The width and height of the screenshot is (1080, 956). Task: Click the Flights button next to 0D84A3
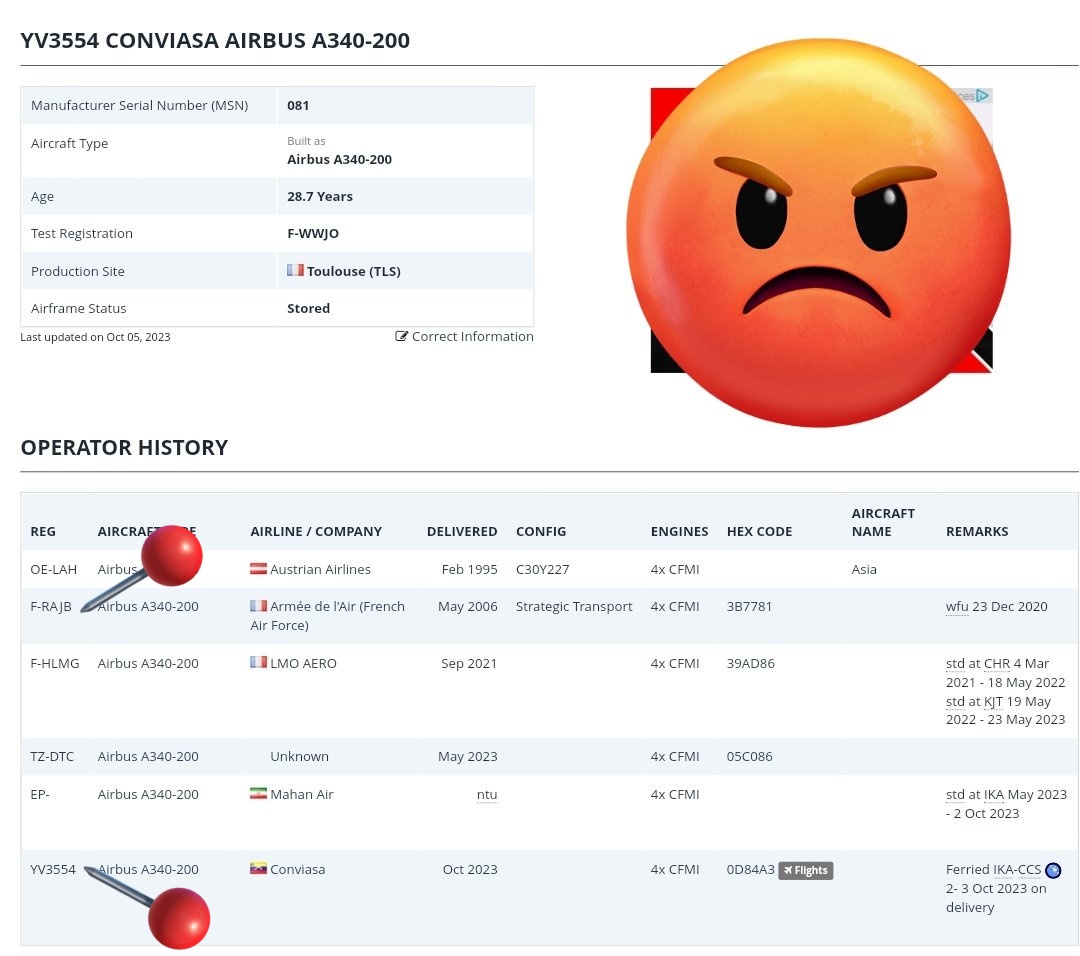click(x=806, y=871)
